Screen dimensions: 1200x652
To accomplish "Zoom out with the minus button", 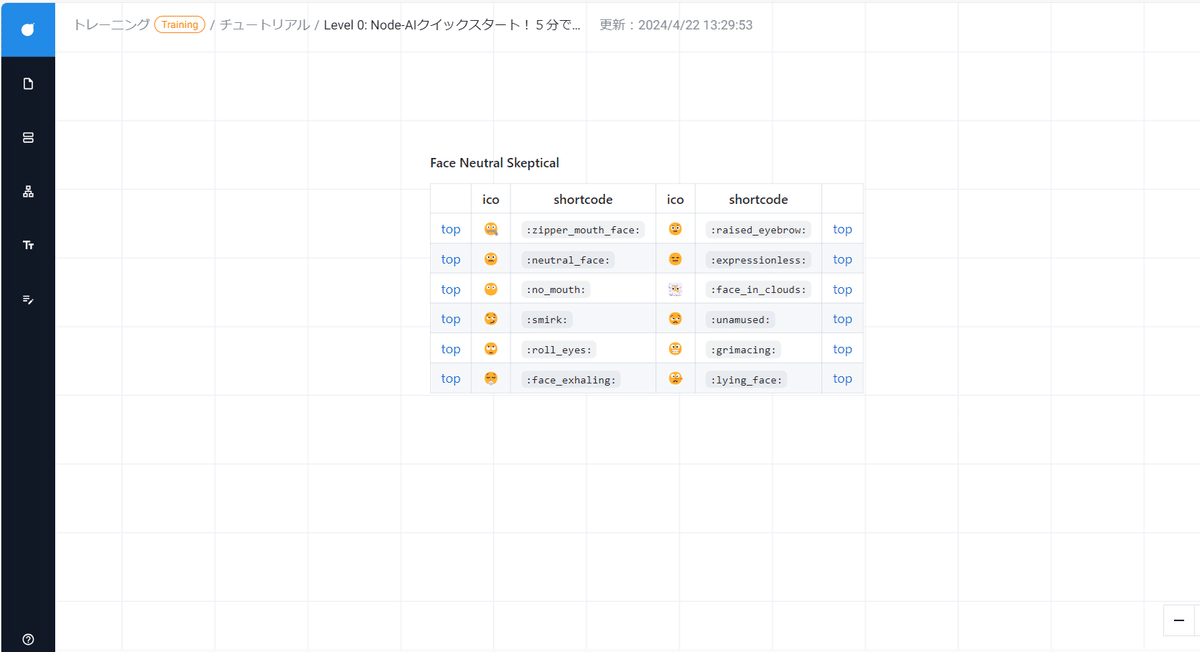I will (1179, 621).
